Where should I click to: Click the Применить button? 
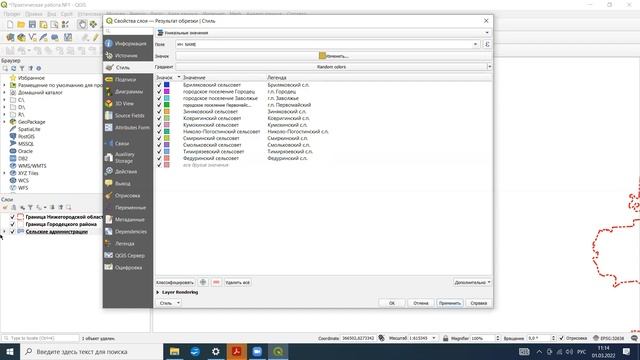point(450,303)
